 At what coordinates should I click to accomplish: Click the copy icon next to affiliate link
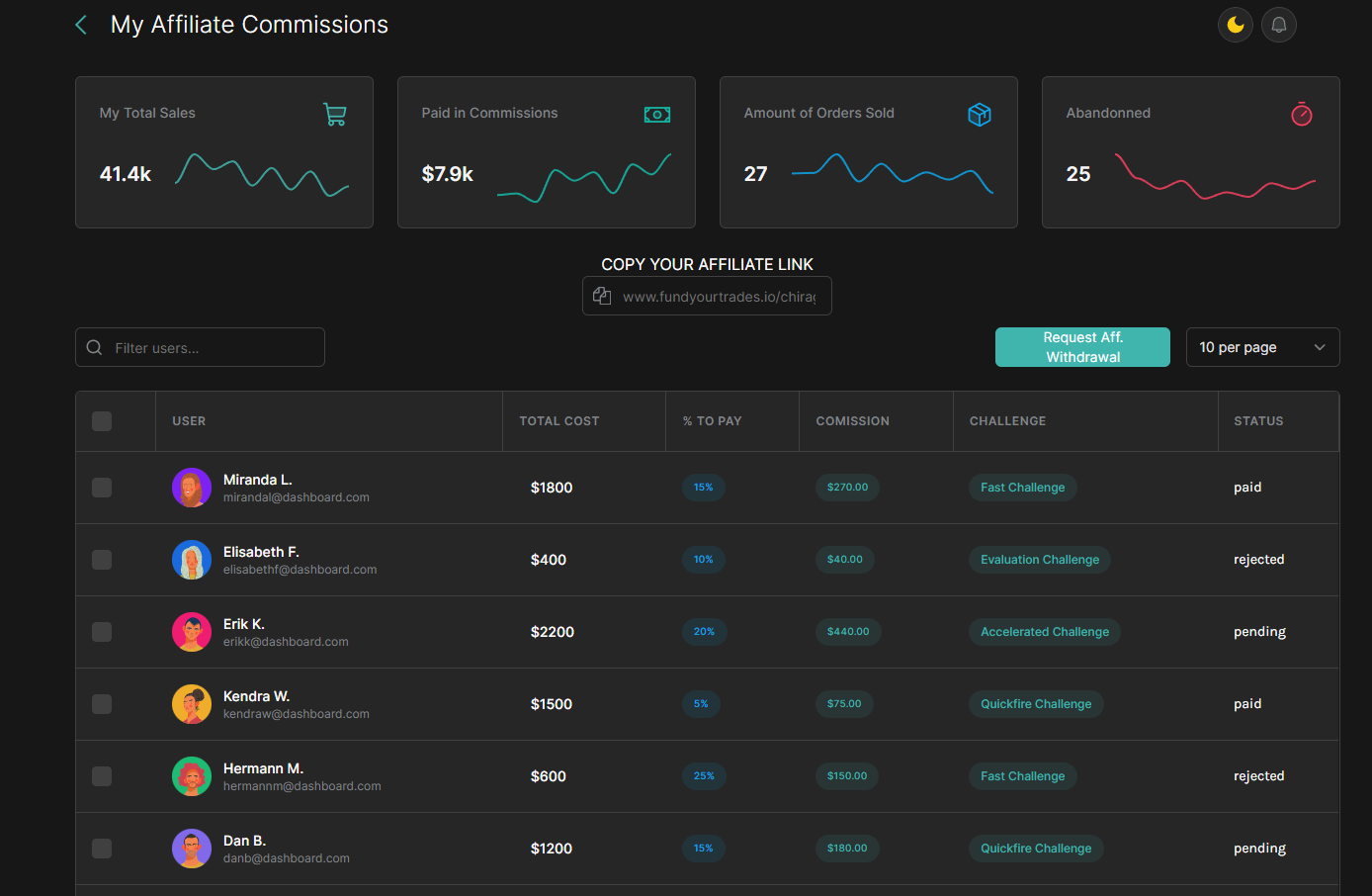[602, 296]
